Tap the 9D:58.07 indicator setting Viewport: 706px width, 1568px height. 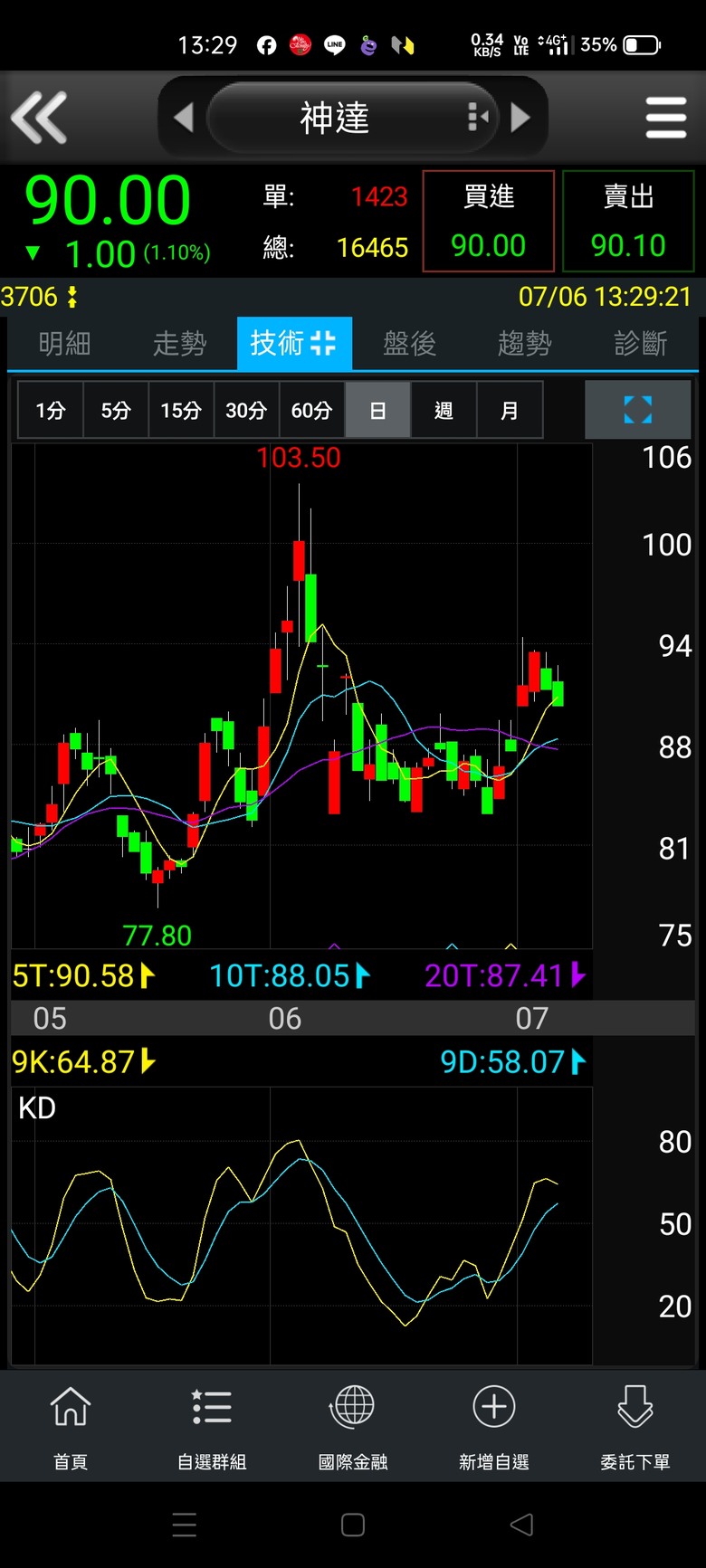pos(512,1061)
